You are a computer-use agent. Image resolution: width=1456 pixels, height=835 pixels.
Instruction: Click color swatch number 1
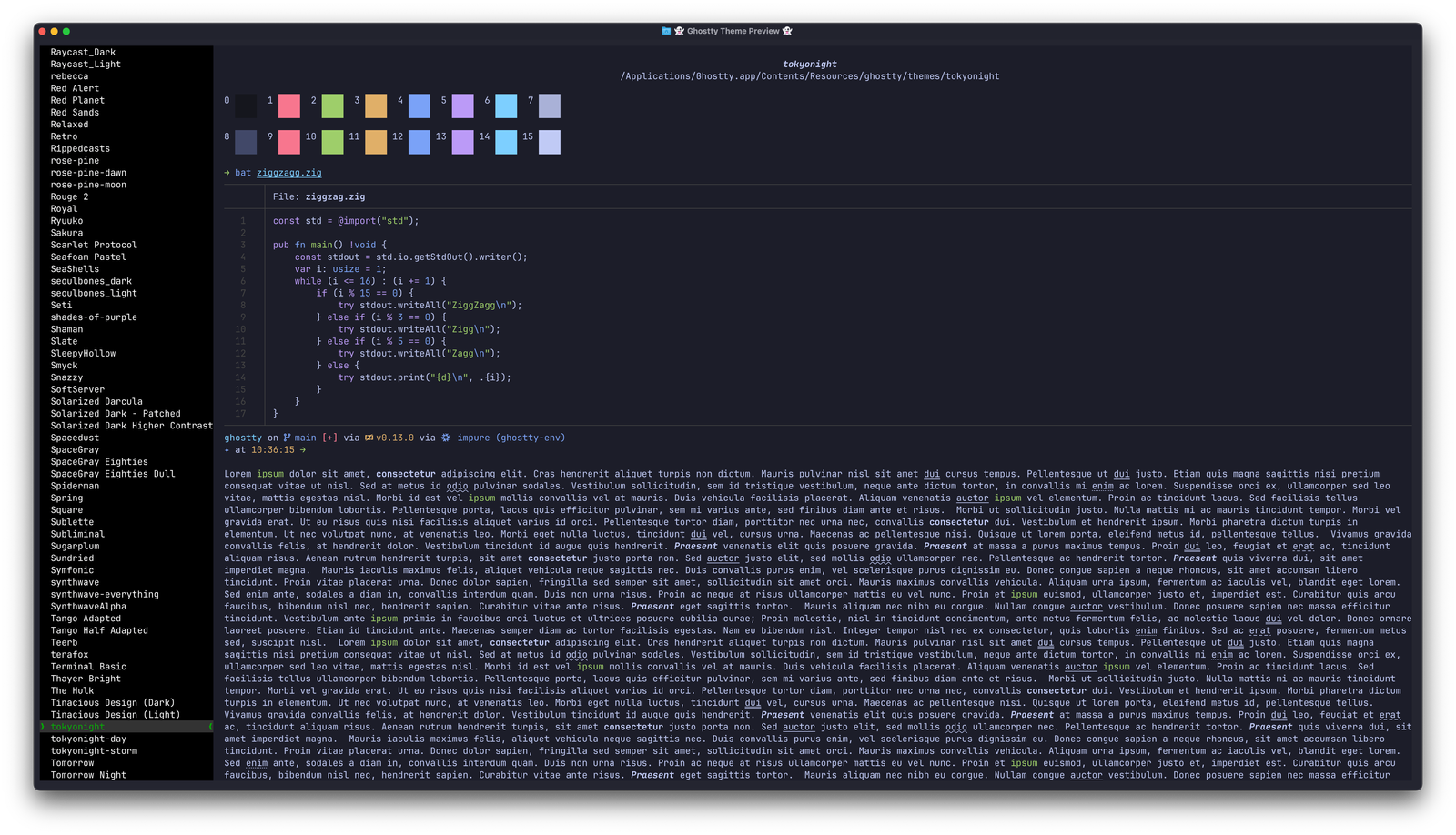pyautogui.click(x=288, y=106)
